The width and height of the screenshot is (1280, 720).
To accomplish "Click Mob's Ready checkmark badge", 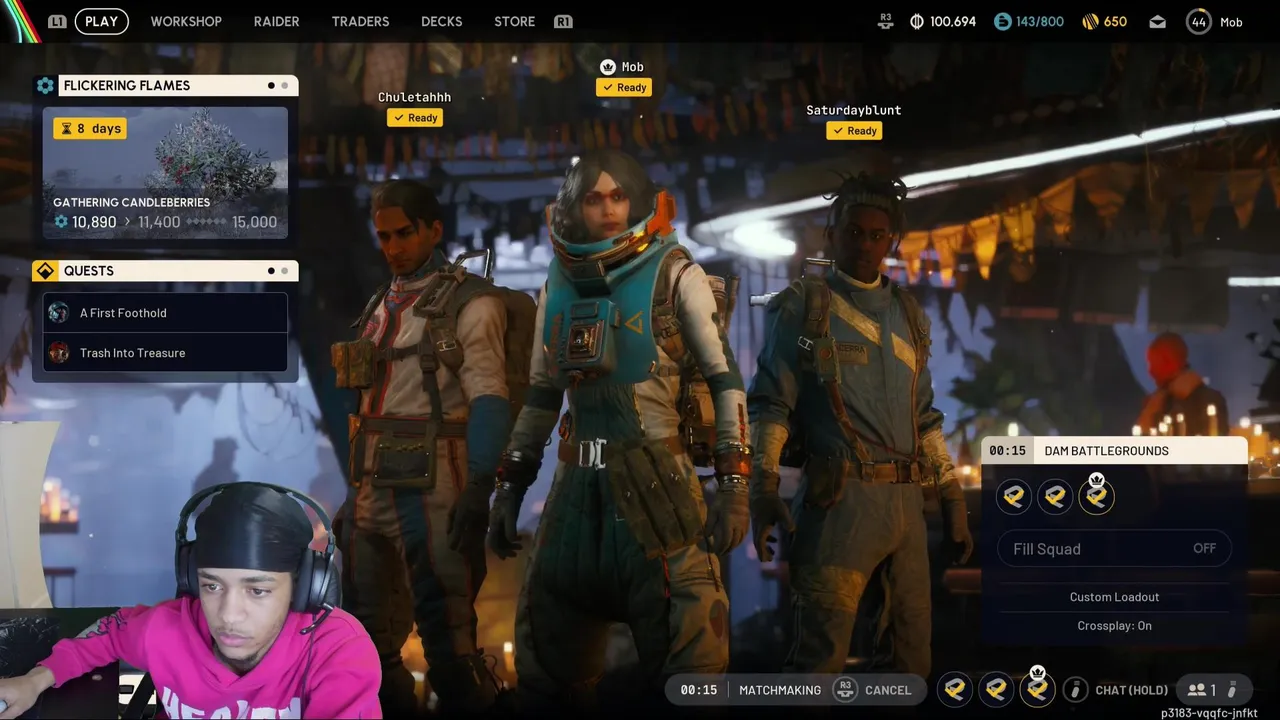I will (624, 88).
